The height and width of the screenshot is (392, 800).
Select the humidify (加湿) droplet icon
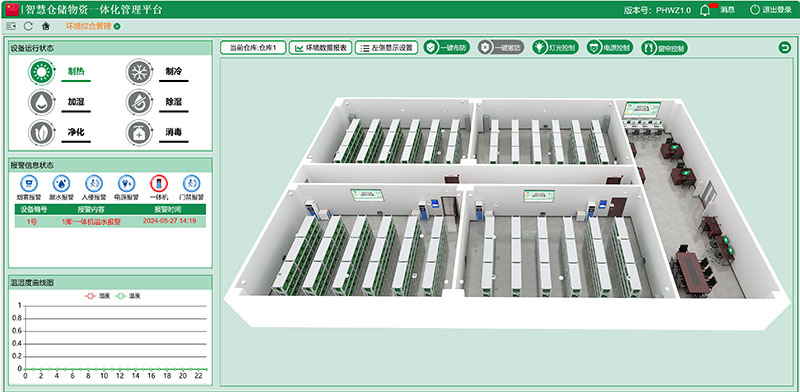[x=41, y=102]
